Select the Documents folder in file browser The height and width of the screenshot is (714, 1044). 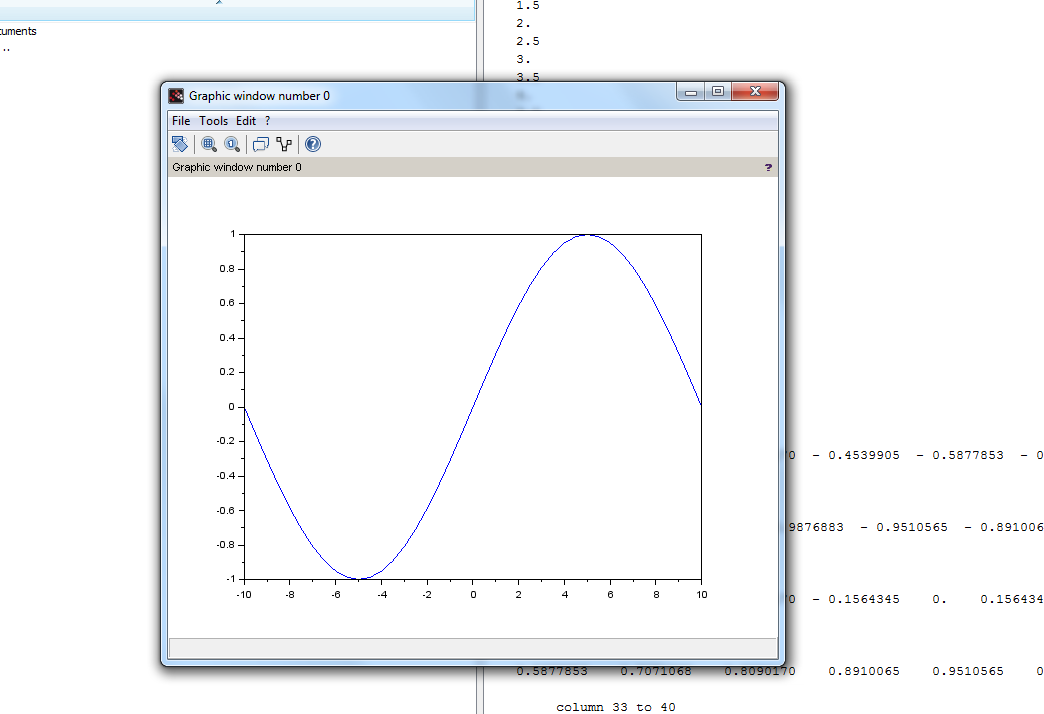18,31
